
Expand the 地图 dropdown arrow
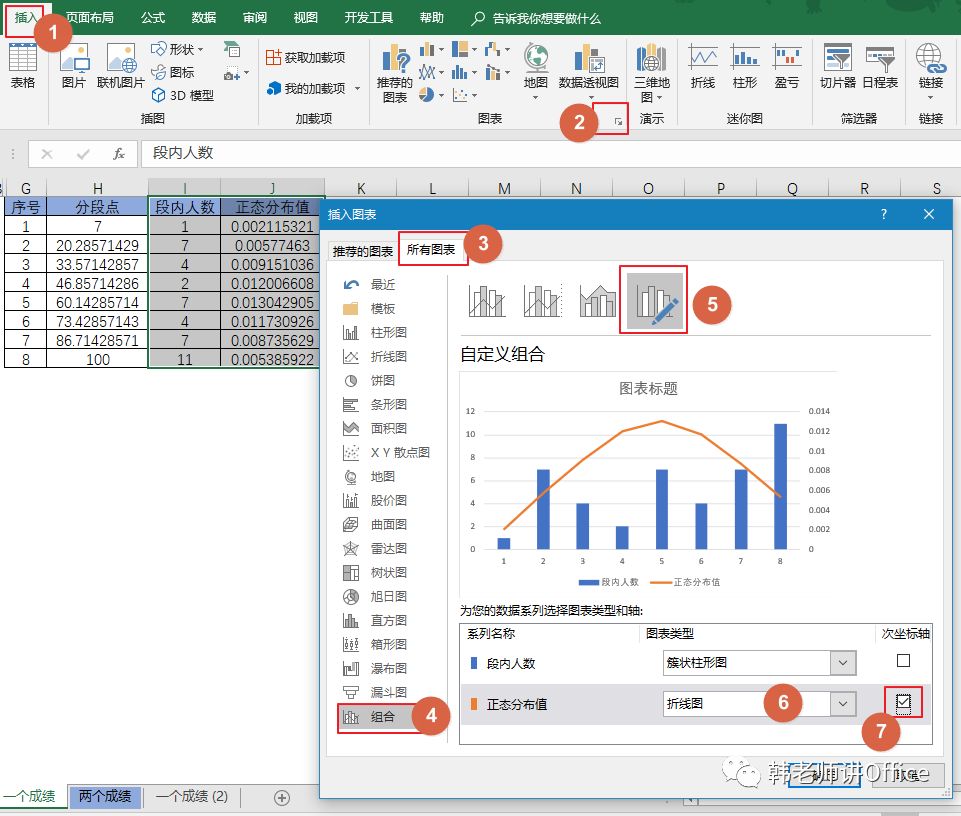pos(536,97)
